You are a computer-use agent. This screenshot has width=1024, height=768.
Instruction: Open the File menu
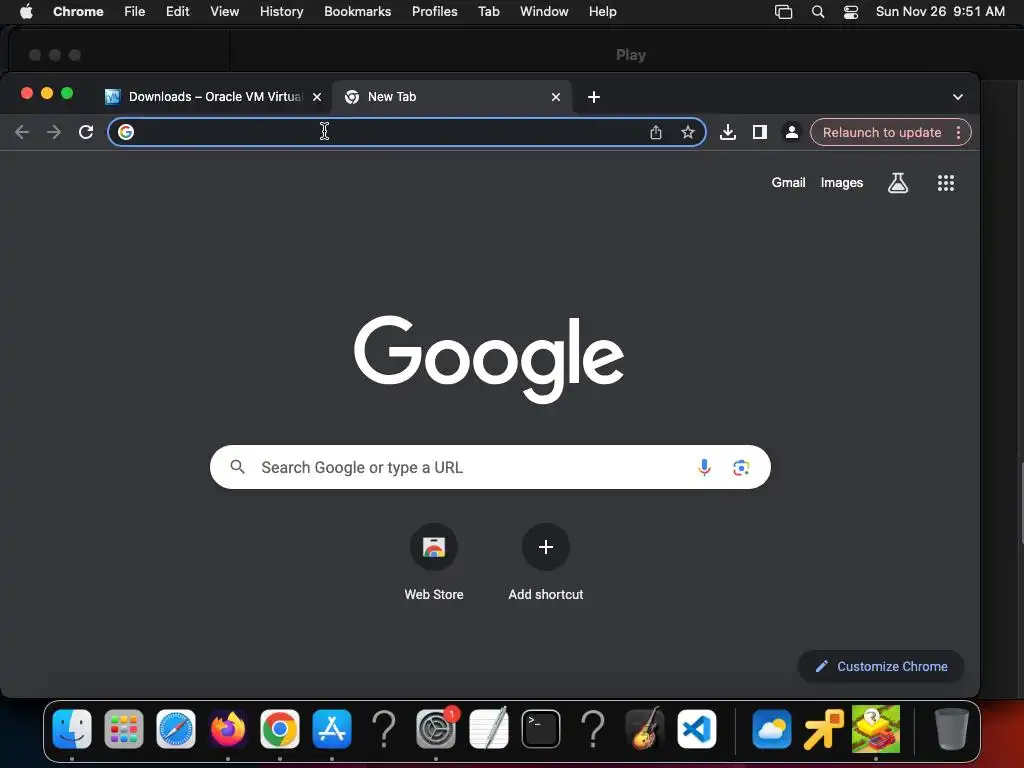point(135,12)
